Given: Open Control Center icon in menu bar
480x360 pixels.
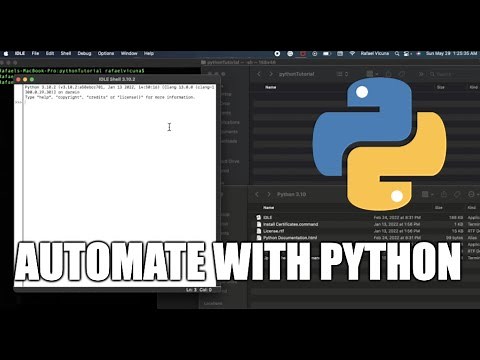Looking at the screenshot, I should click(x=407, y=53).
